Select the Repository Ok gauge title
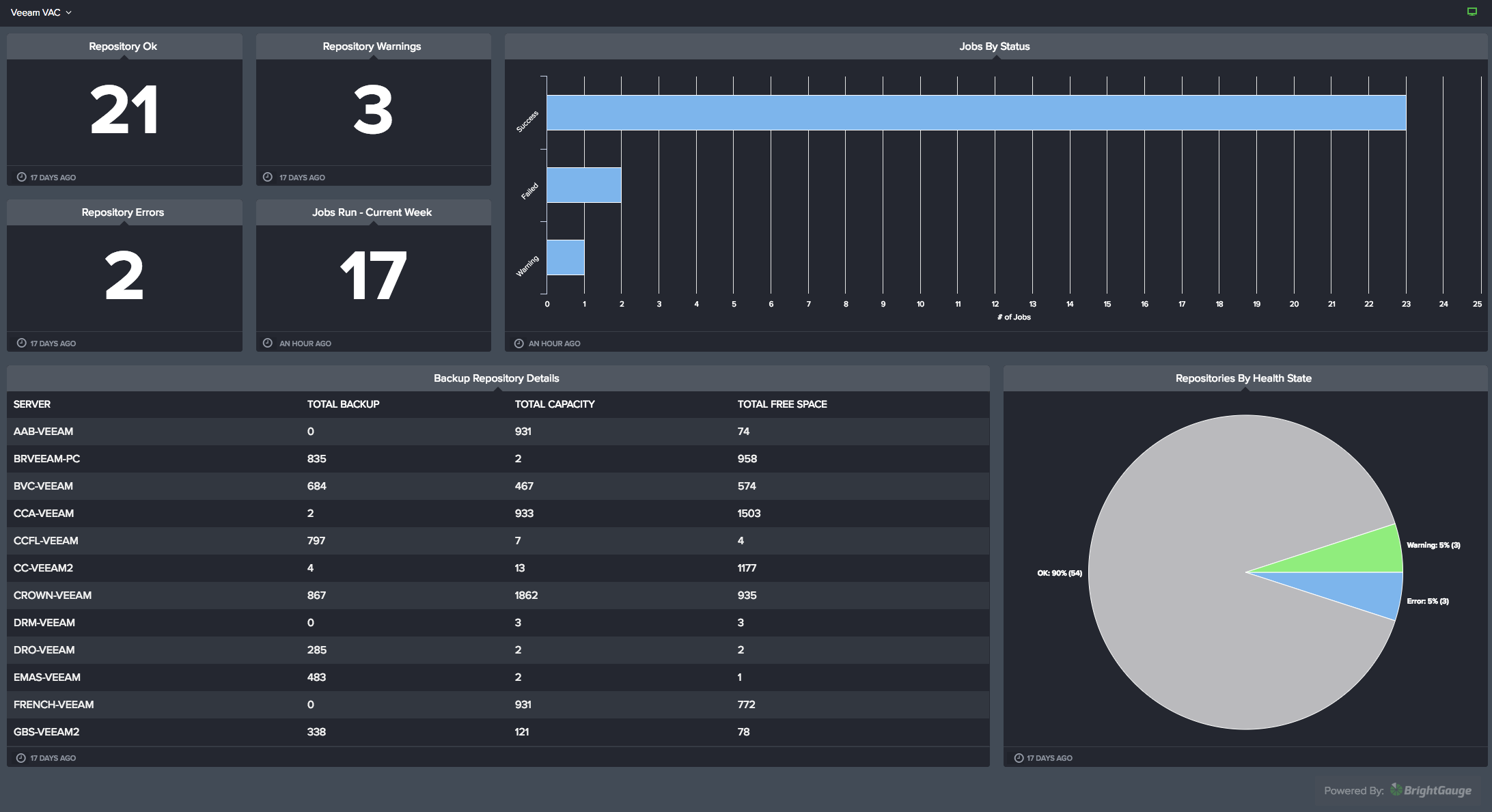 tap(123, 46)
